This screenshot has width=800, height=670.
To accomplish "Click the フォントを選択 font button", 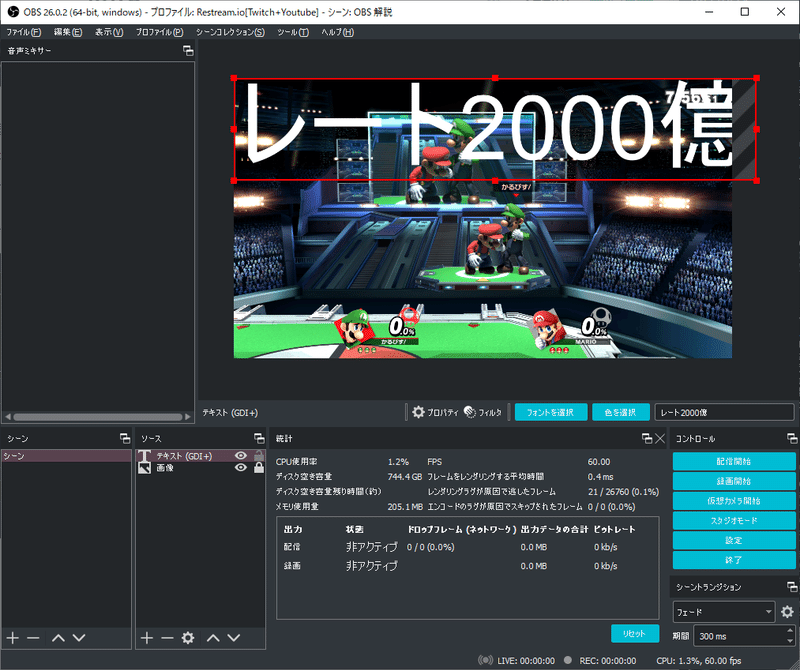I will pyautogui.click(x=551, y=412).
